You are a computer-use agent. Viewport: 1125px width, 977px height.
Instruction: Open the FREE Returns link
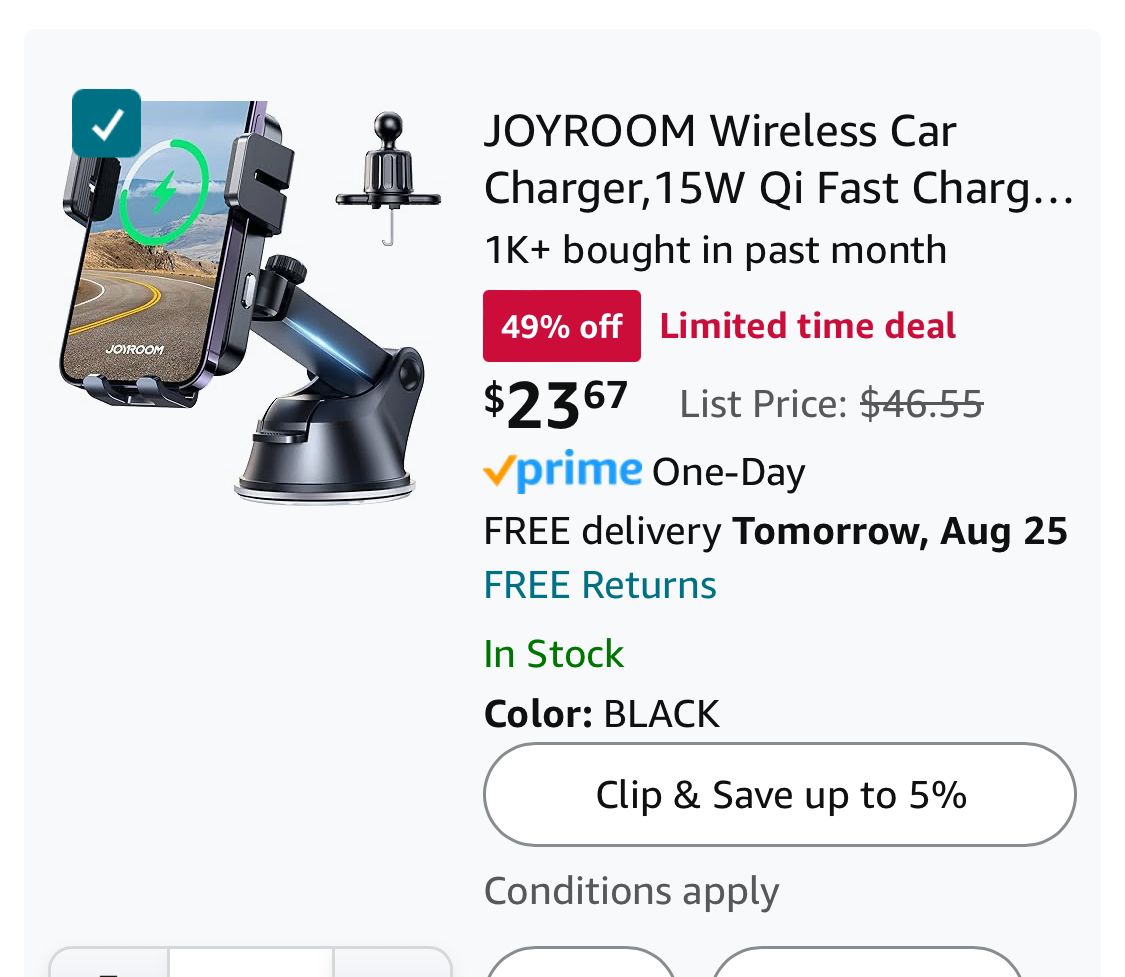pyautogui.click(x=600, y=585)
